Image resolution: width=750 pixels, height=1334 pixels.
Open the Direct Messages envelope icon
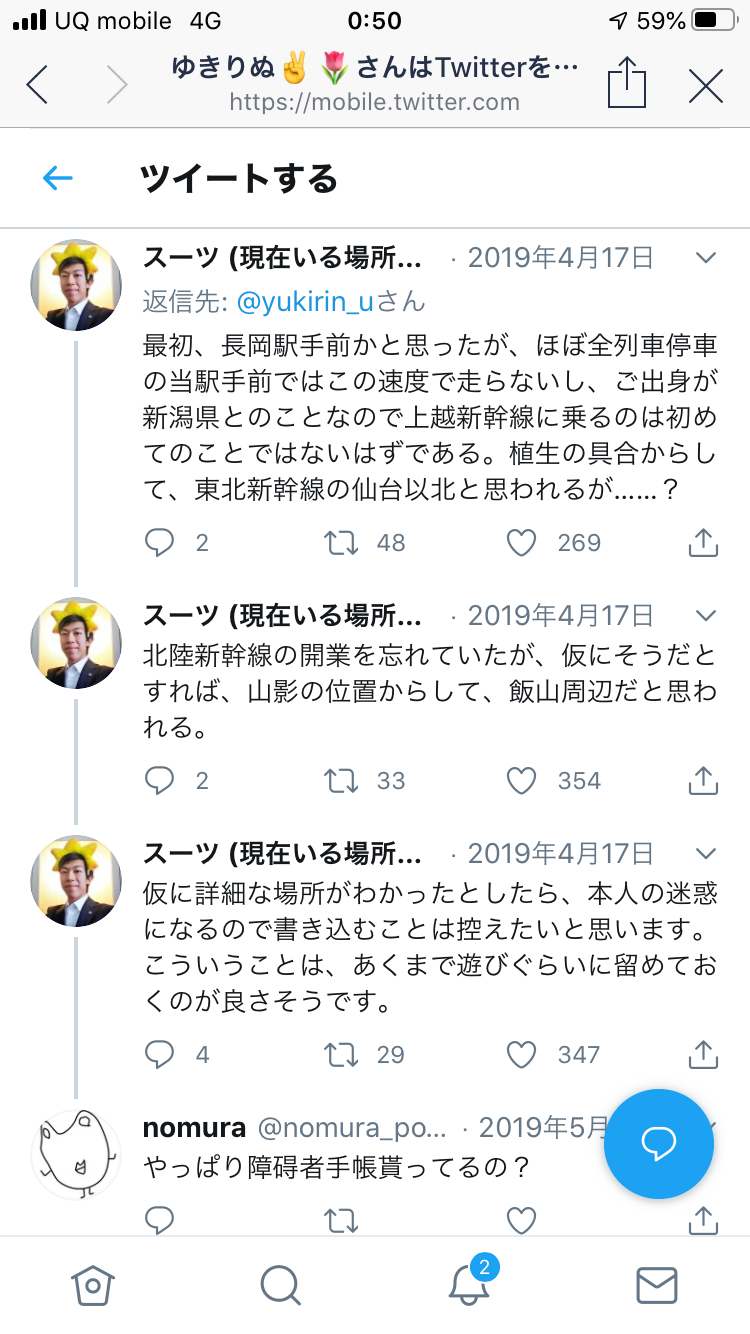(657, 1284)
